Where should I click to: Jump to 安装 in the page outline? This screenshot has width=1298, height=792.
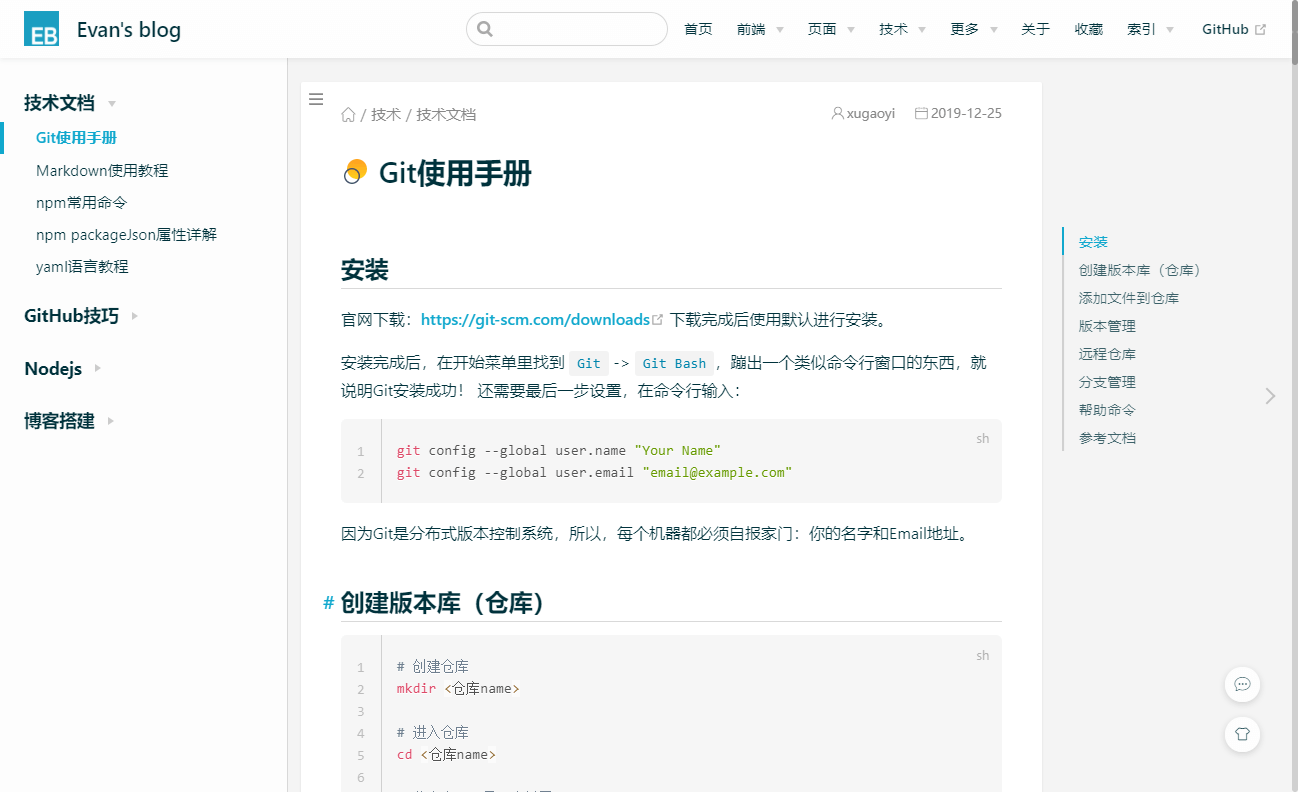[x=1093, y=242]
